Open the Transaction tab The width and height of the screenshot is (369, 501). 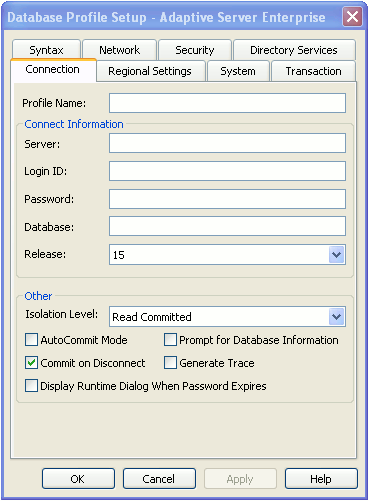tap(313, 71)
